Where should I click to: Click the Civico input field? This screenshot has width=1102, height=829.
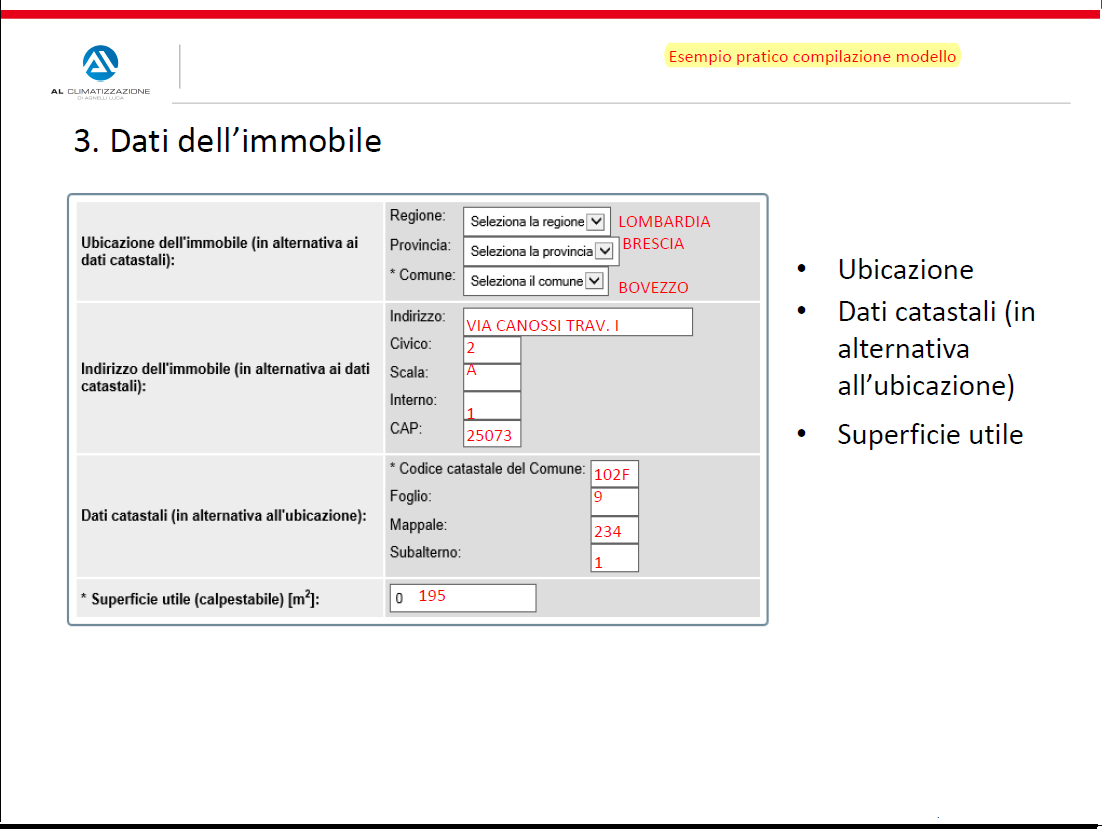(492, 349)
